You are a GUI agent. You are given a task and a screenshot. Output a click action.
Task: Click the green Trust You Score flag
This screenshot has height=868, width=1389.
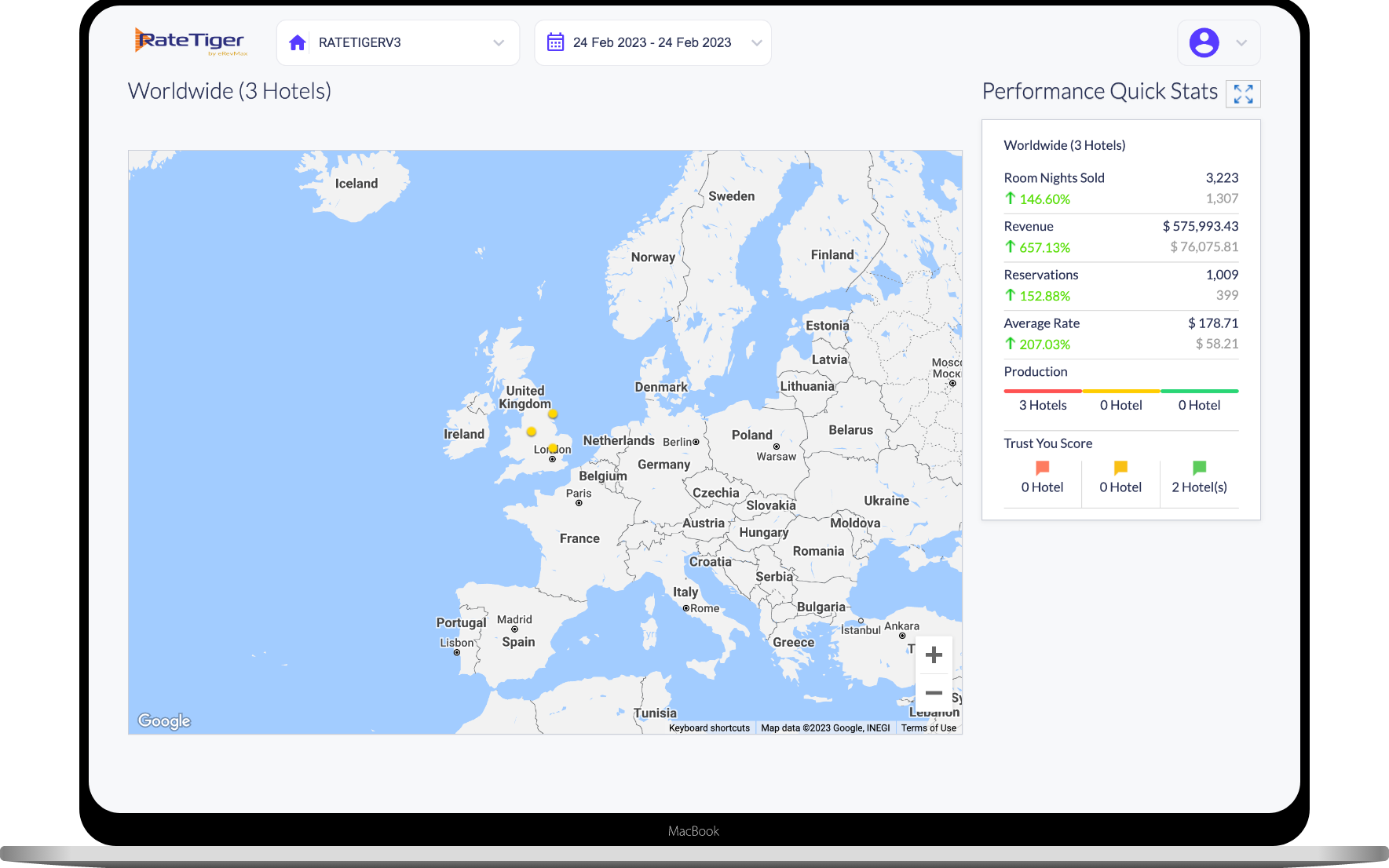pos(1199,468)
